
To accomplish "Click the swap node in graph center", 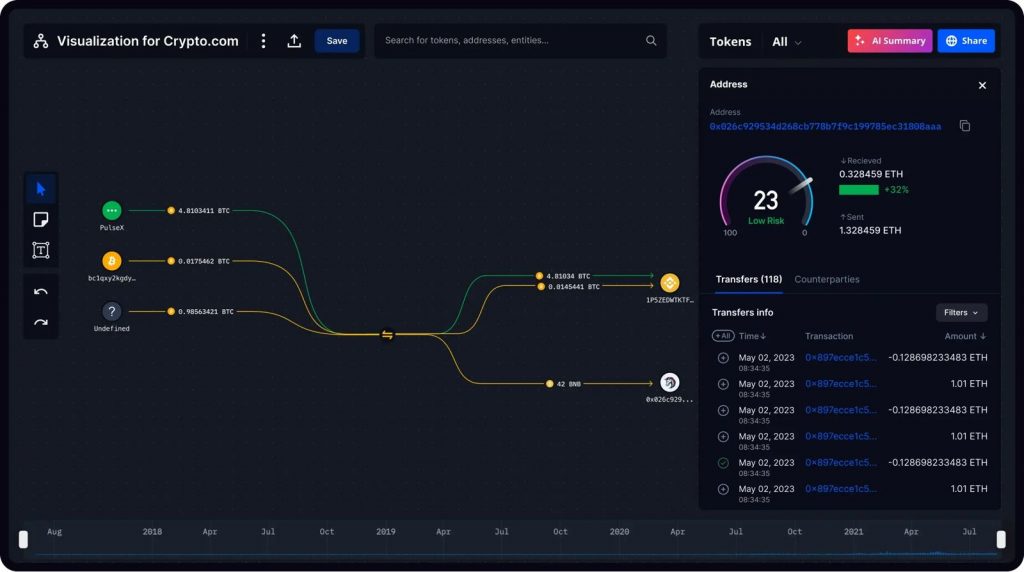I will (x=387, y=335).
